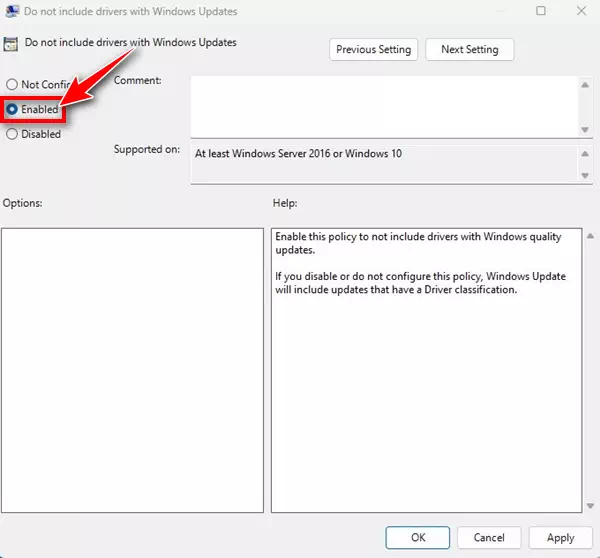Screen dimensions: 600x558
Task: Maximize the policy dialog window
Action: click(541, 11)
